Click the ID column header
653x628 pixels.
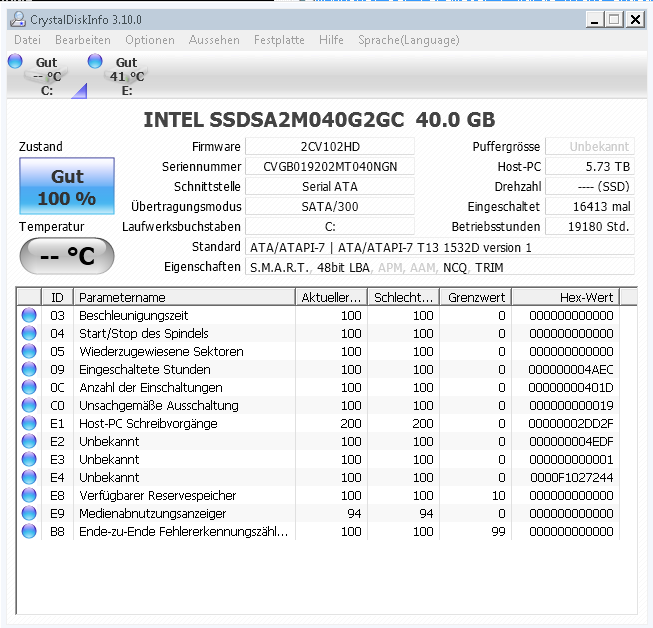[57, 297]
